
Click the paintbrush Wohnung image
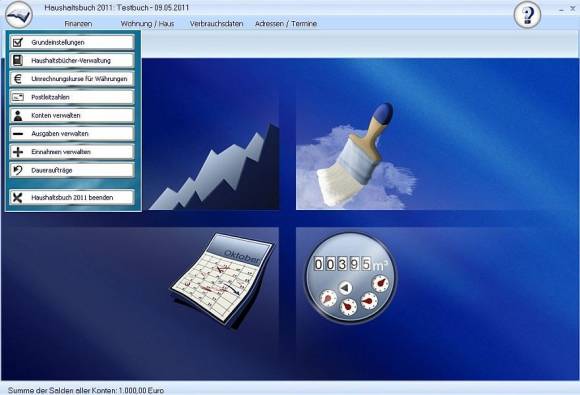point(356,155)
